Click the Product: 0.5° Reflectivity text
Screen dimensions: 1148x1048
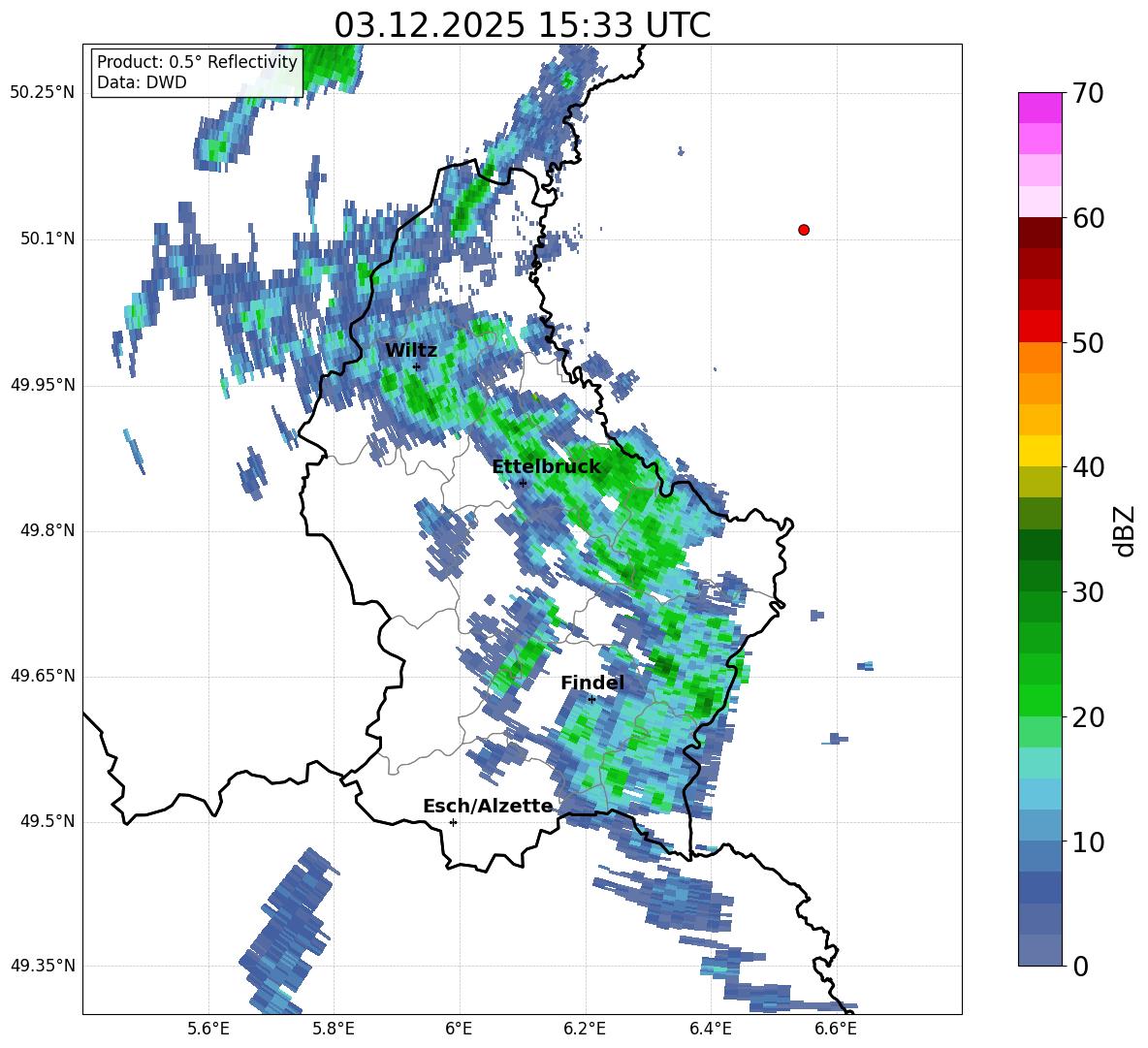pyautogui.click(x=197, y=61)
